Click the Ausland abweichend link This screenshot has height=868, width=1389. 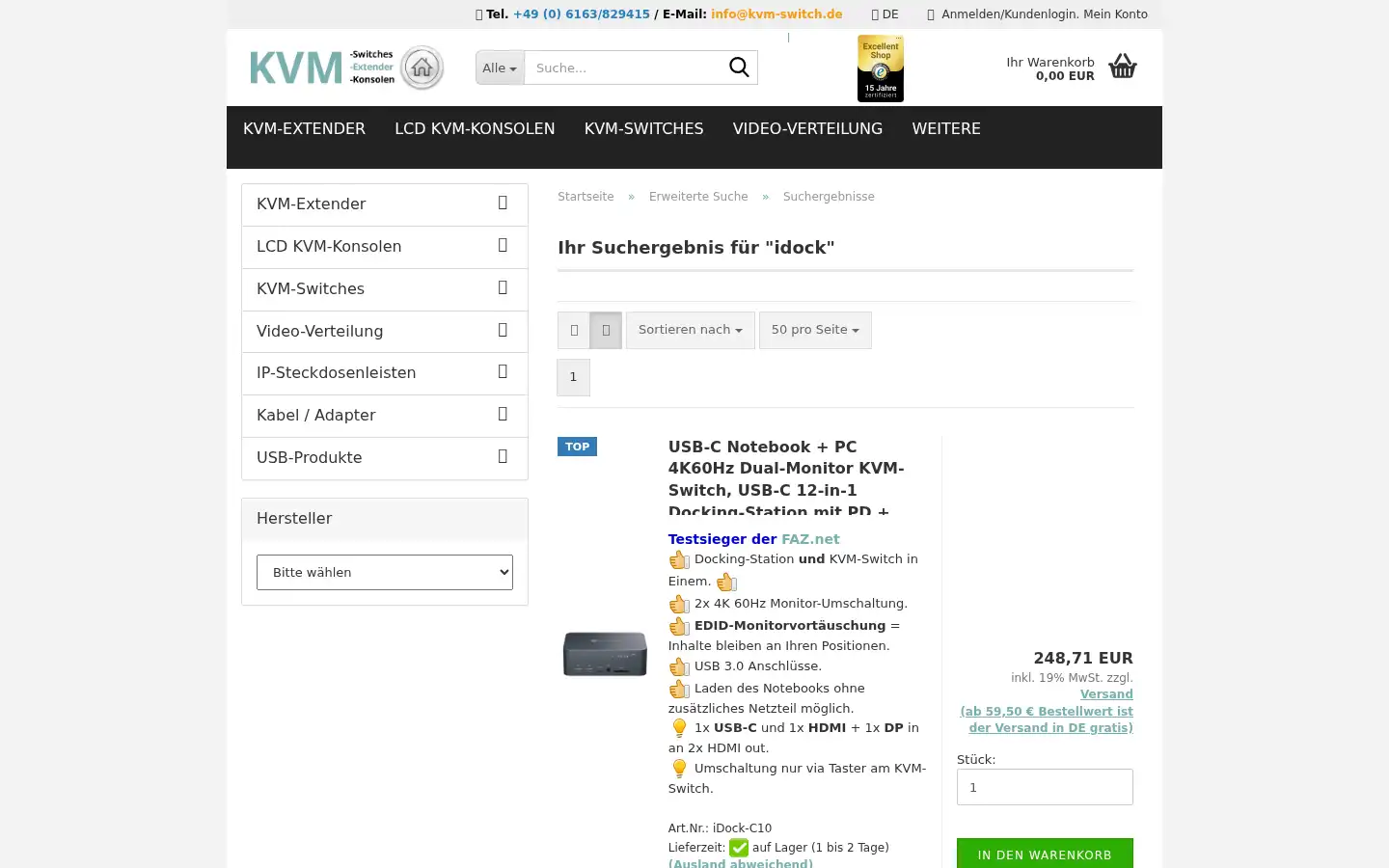741,862
